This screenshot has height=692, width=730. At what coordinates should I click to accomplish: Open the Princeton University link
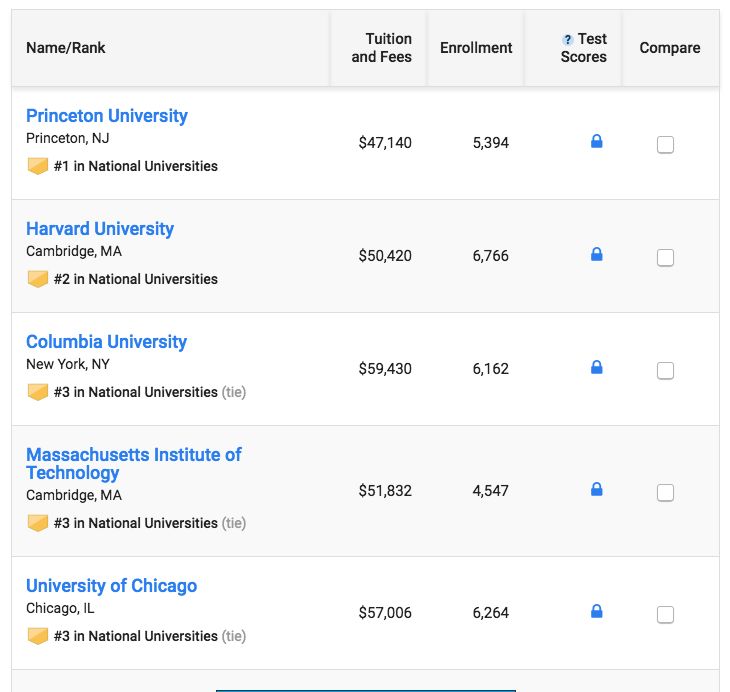[x=107, y=116]
